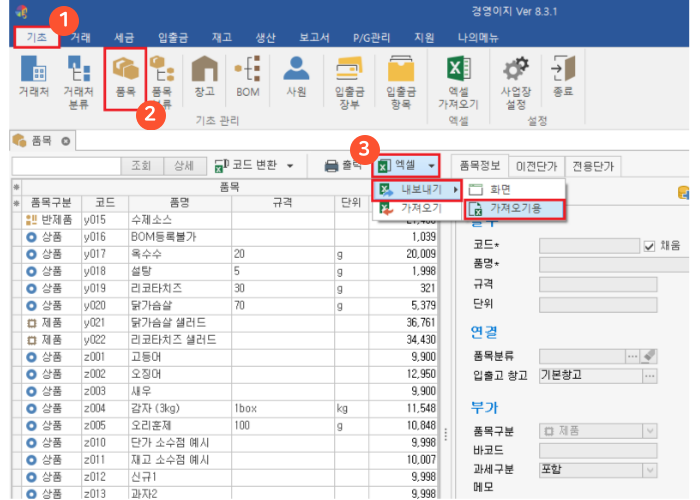Screen dimensions: 700x500
Task: Close the 품목 document tab
Action: [x=66, y=141]
